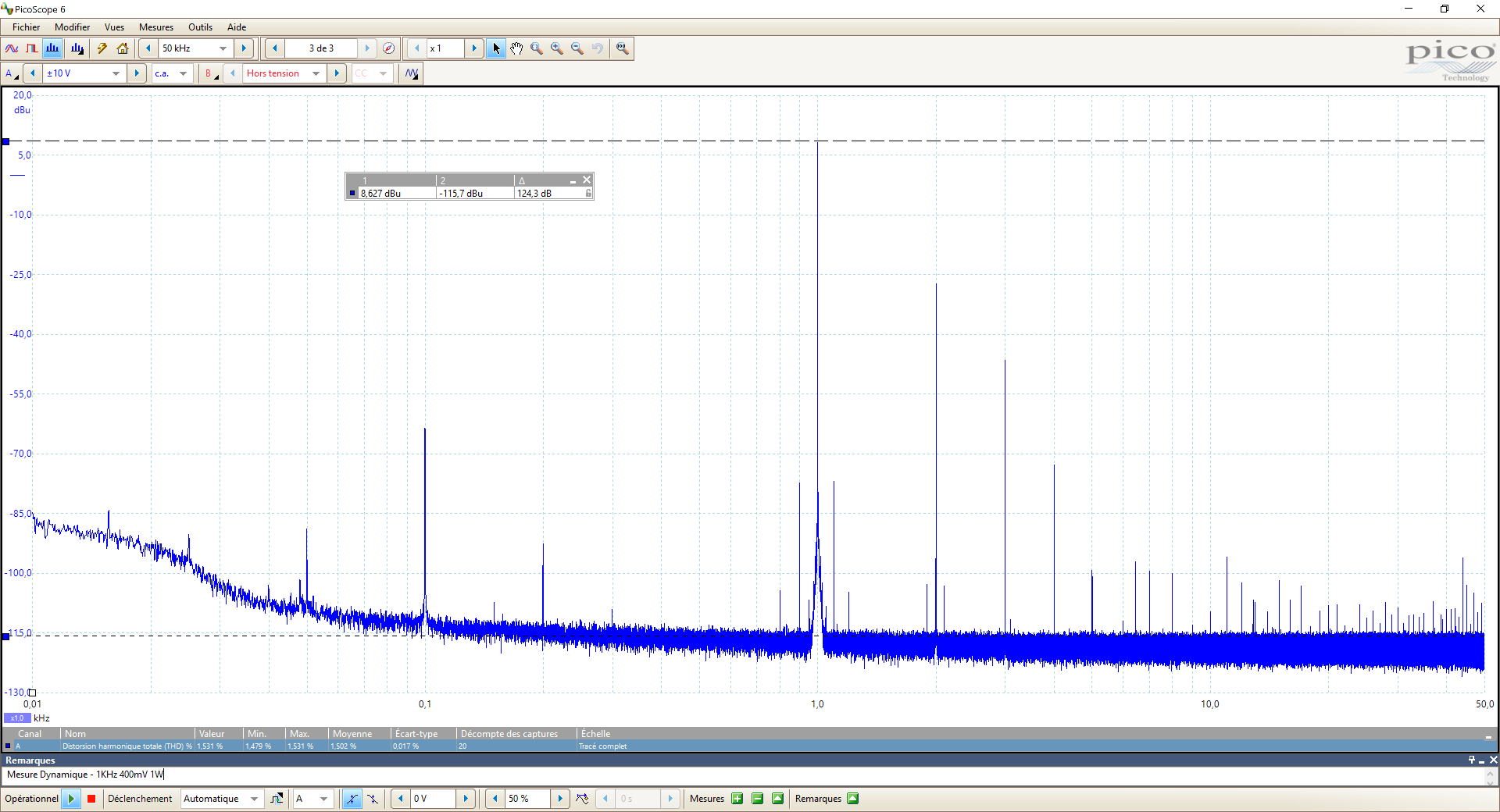Open the math channels icon

412,73
